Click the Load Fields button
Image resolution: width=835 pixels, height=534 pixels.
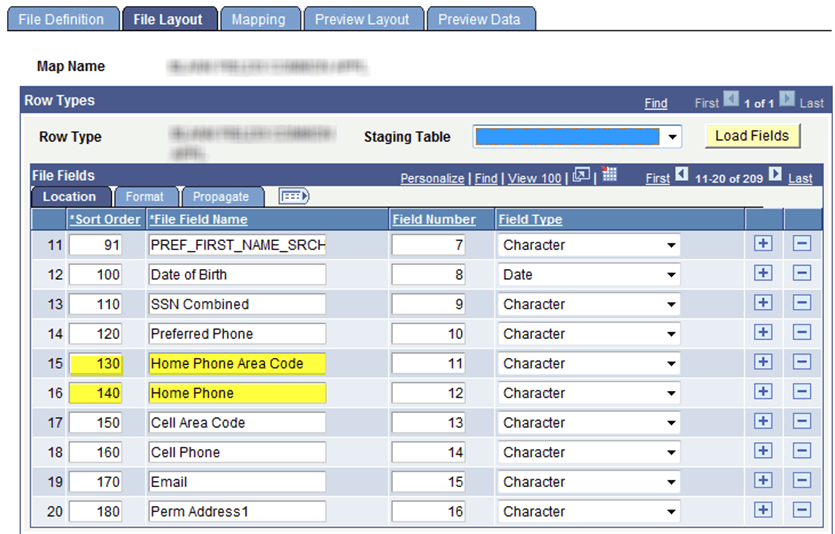tap(752, 136)
